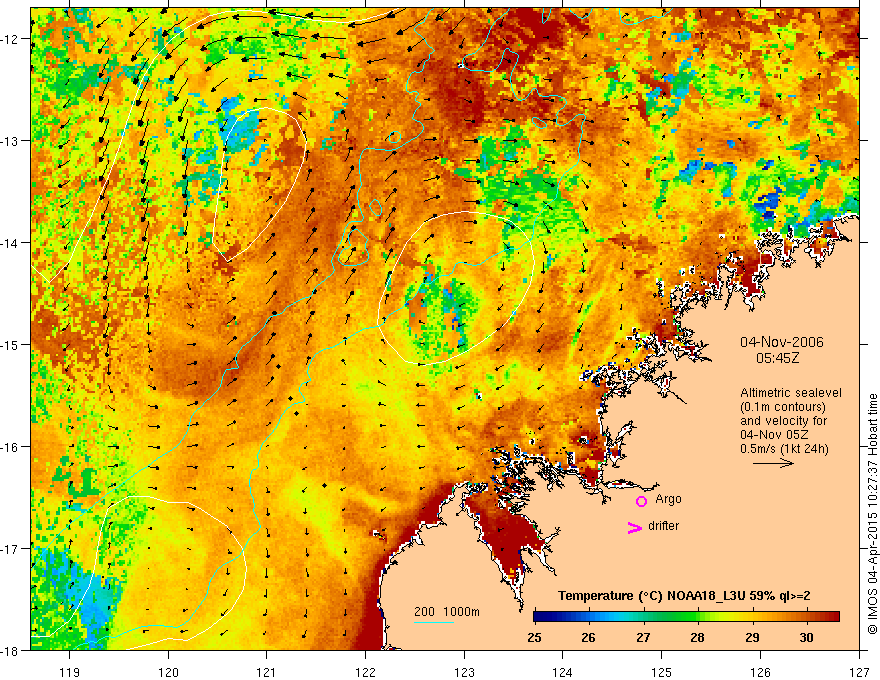Click the IMOS copyright timestamp text
Screen dimensions: 880x680
click(873, 514)
